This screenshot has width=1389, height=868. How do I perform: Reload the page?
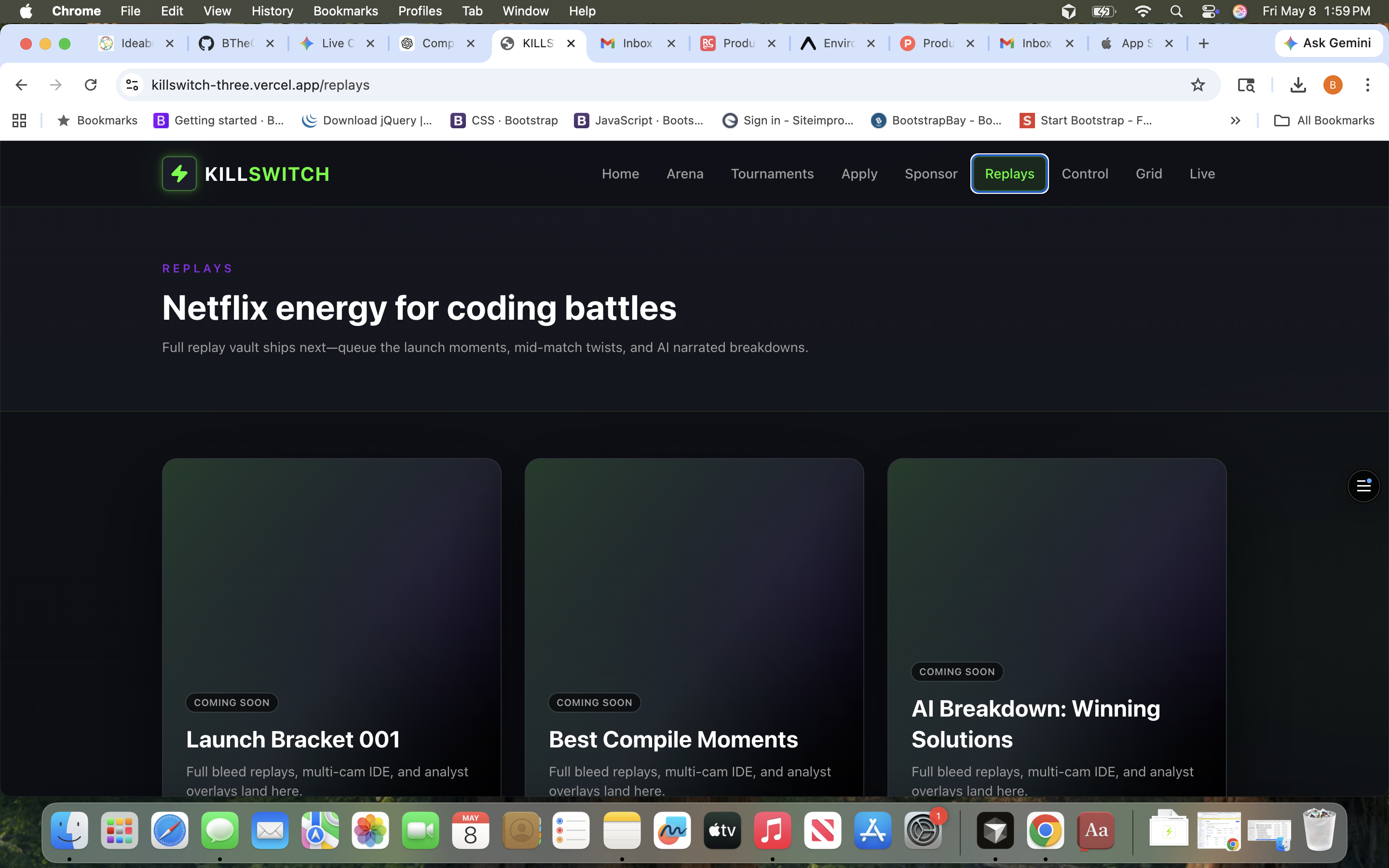pyautogui.click(x=91, y=85)
